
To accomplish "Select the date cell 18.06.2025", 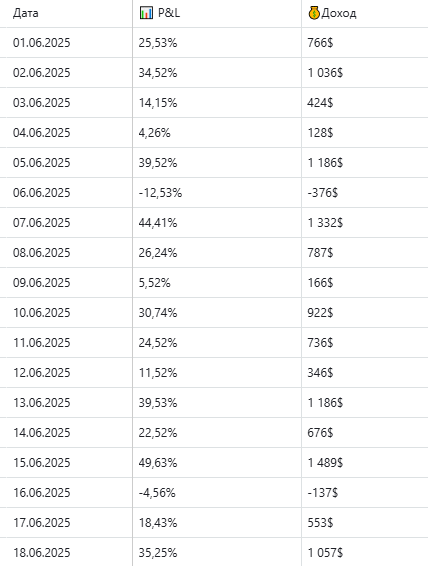I will (x=42, y=552).
